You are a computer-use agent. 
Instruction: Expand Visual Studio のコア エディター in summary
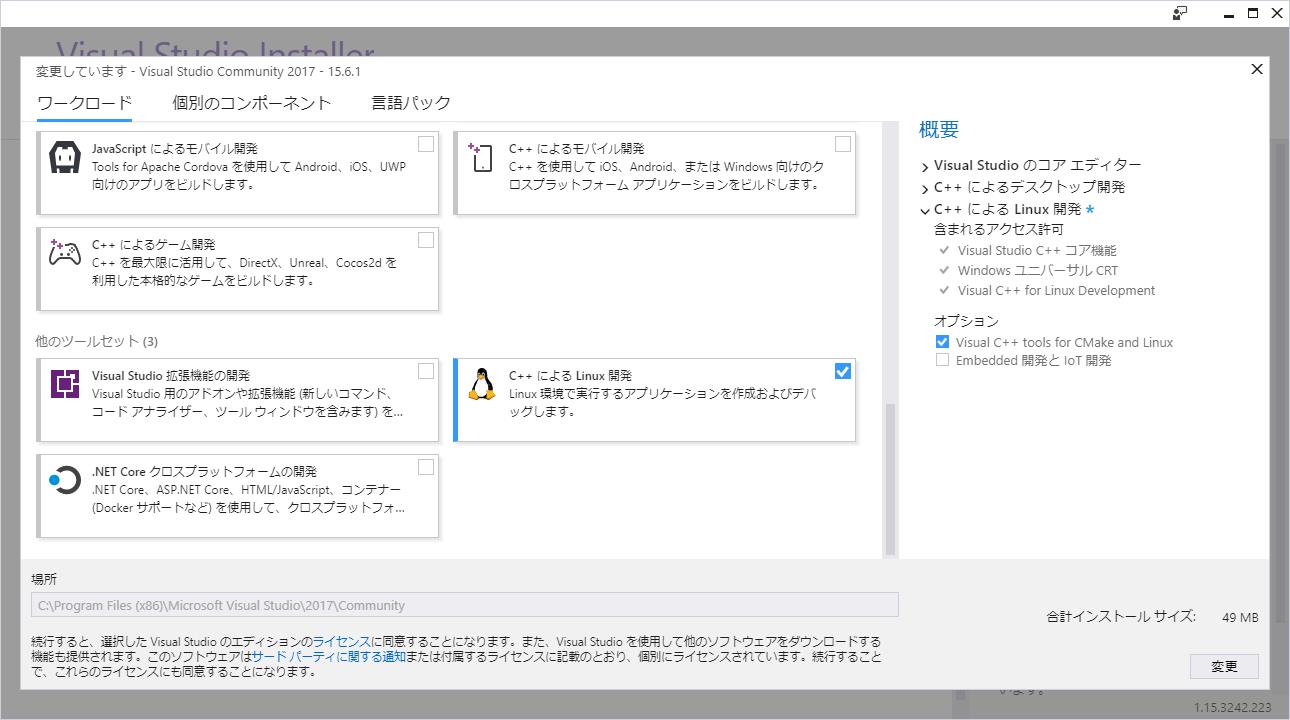click(x=925, y=166)
